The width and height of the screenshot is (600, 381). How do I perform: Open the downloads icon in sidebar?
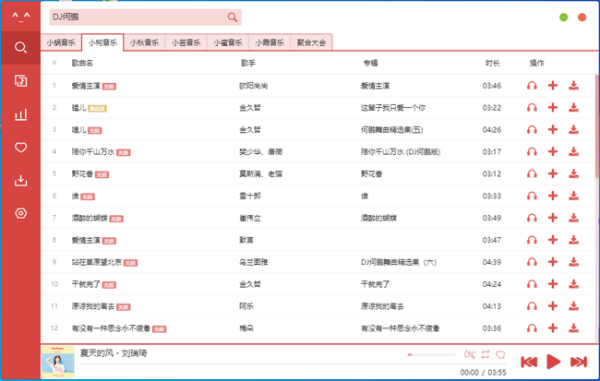click(21, 180)
